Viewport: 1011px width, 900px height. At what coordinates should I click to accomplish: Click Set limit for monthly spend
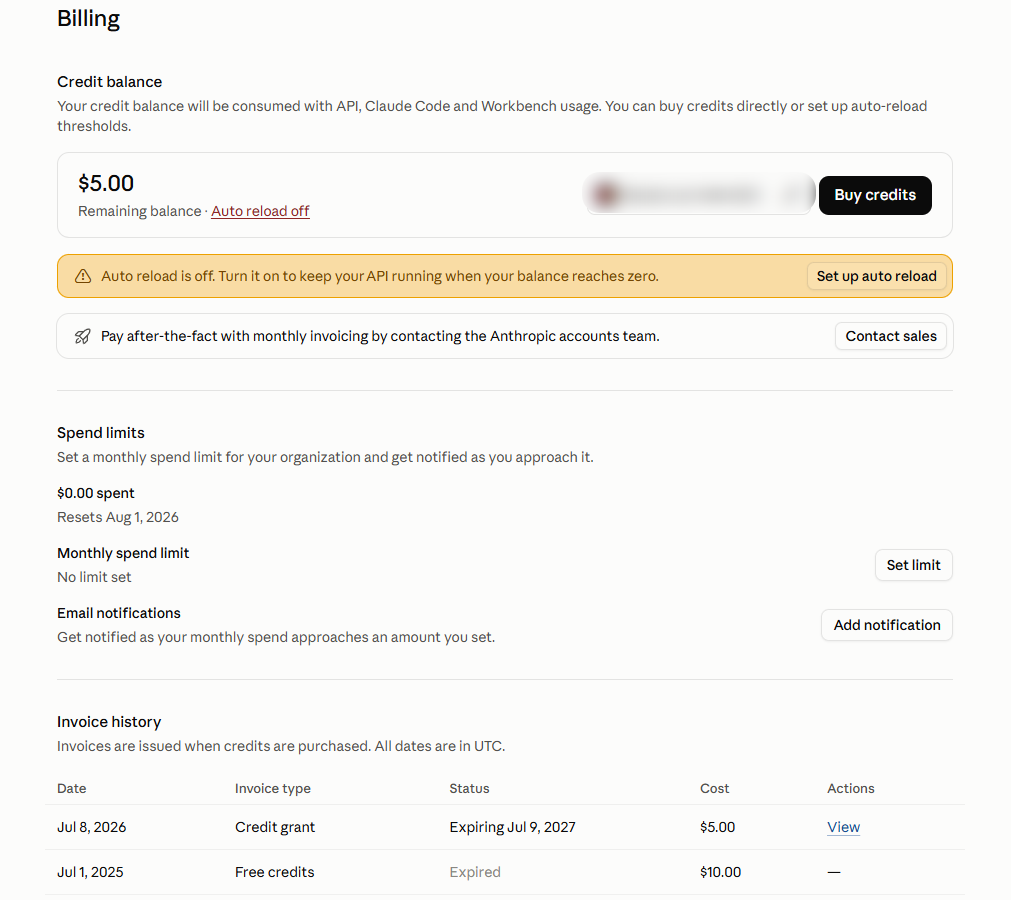pyautogui.click(x=913, y=565)
